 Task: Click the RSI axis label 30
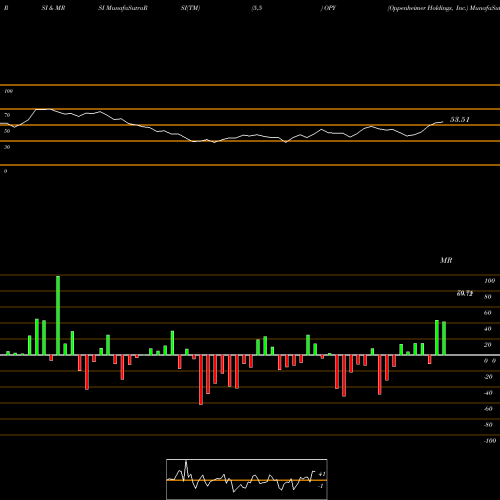click(x=7, y=147)
